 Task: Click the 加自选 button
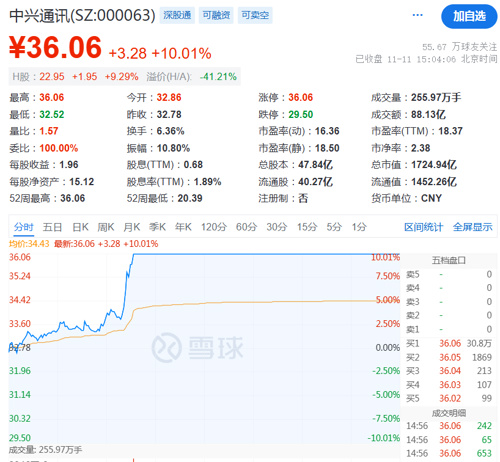pos(469,16)
